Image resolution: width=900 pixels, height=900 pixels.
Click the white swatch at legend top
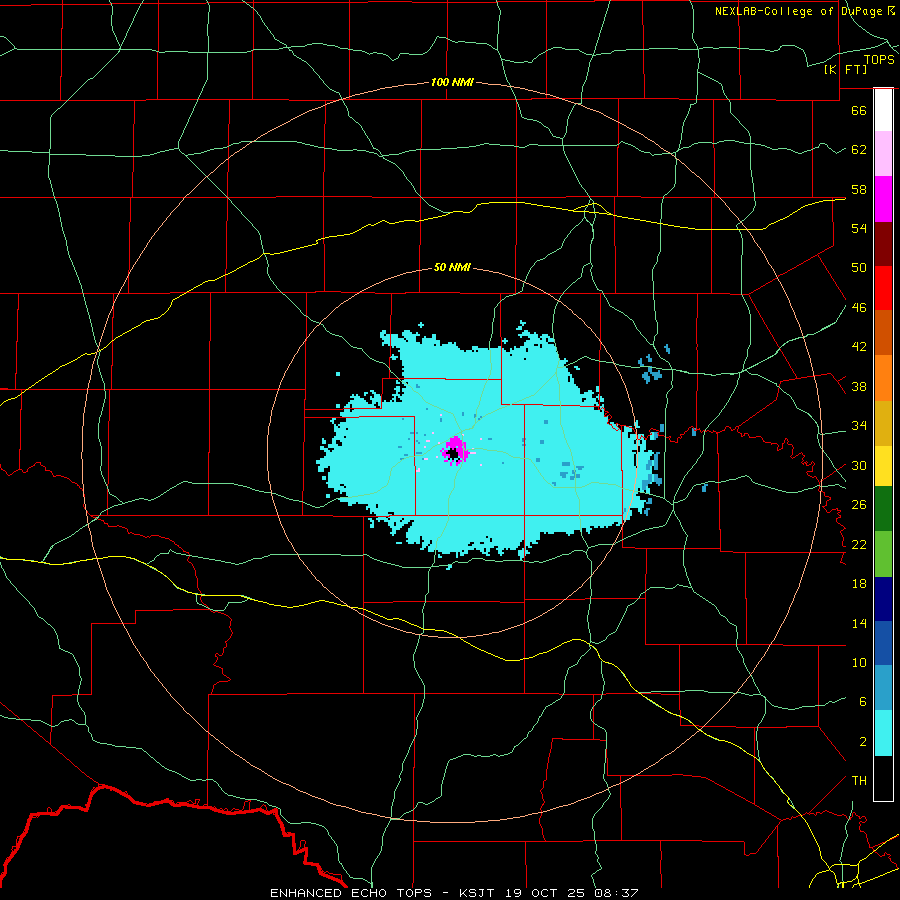(883, 110)
